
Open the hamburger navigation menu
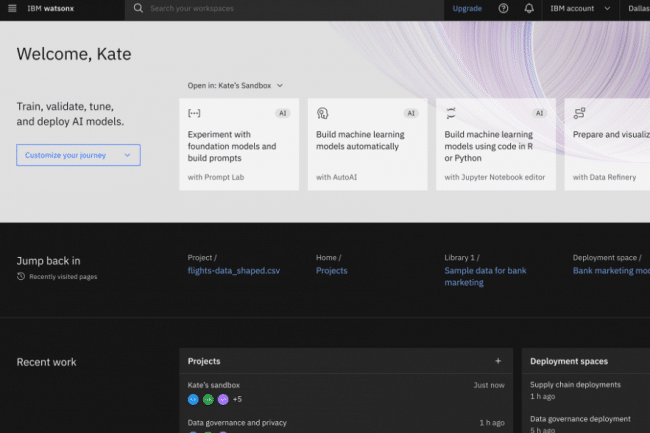[12, 8]
